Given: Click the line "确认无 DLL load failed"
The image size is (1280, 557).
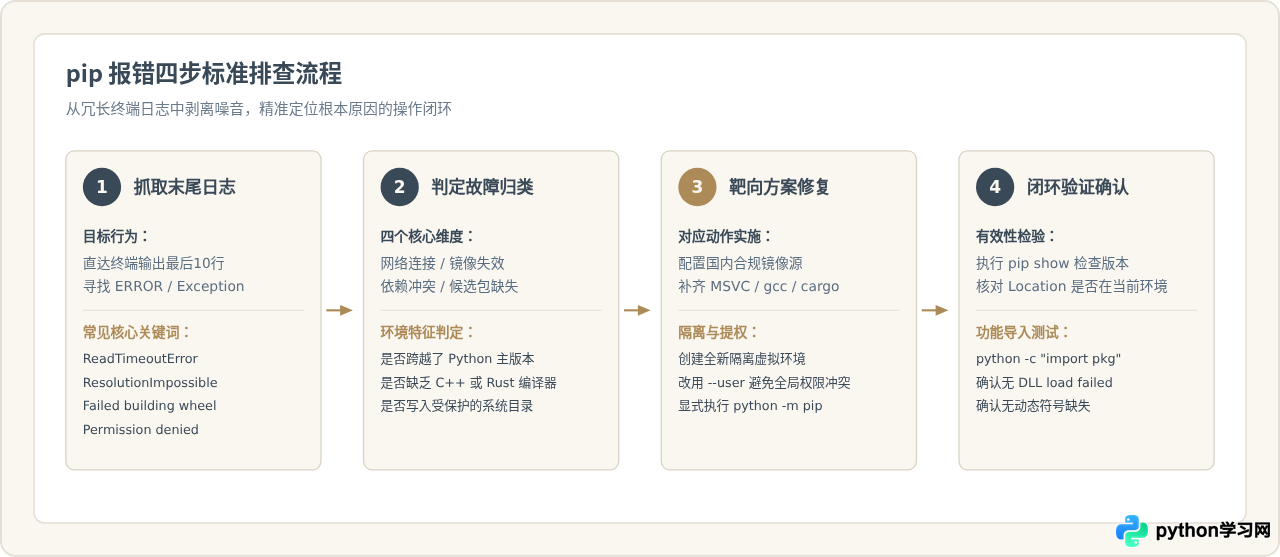Looking at the screenshot, I should [1045, 382].
